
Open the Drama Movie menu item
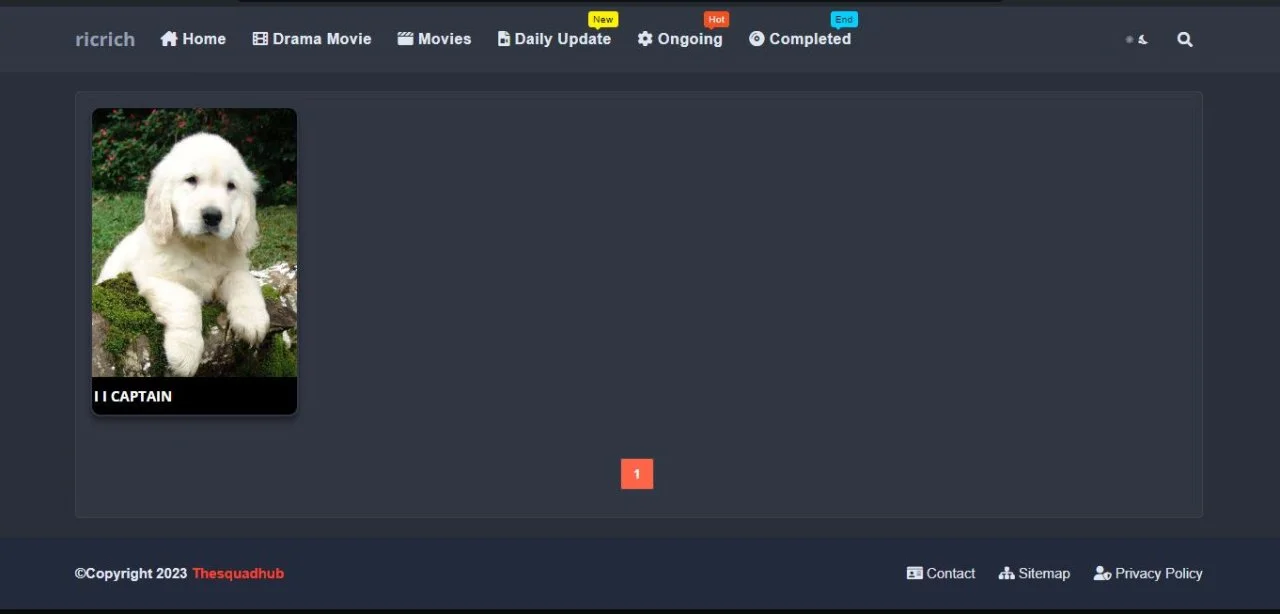(x=322, y=39)
